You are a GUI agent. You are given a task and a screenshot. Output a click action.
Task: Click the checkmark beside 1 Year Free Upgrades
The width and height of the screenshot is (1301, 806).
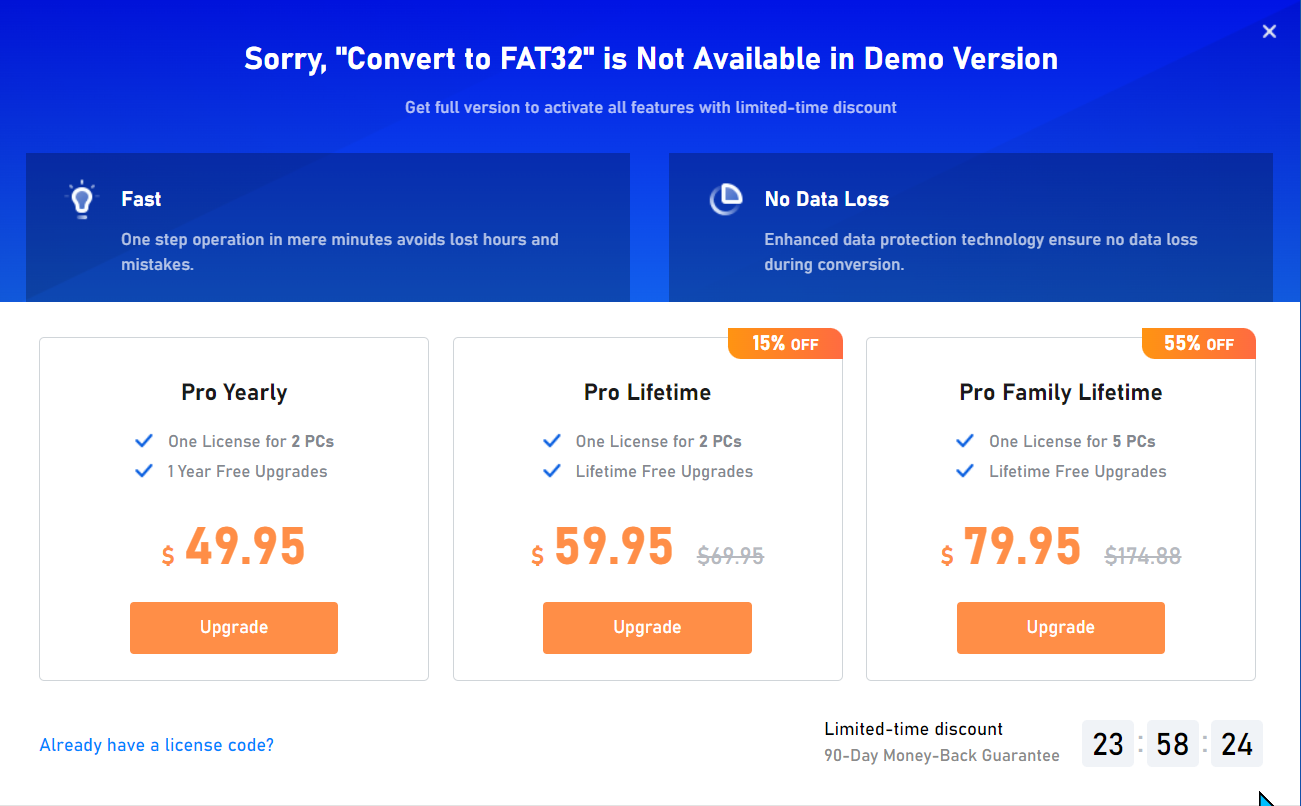click(x=144, y=471)
